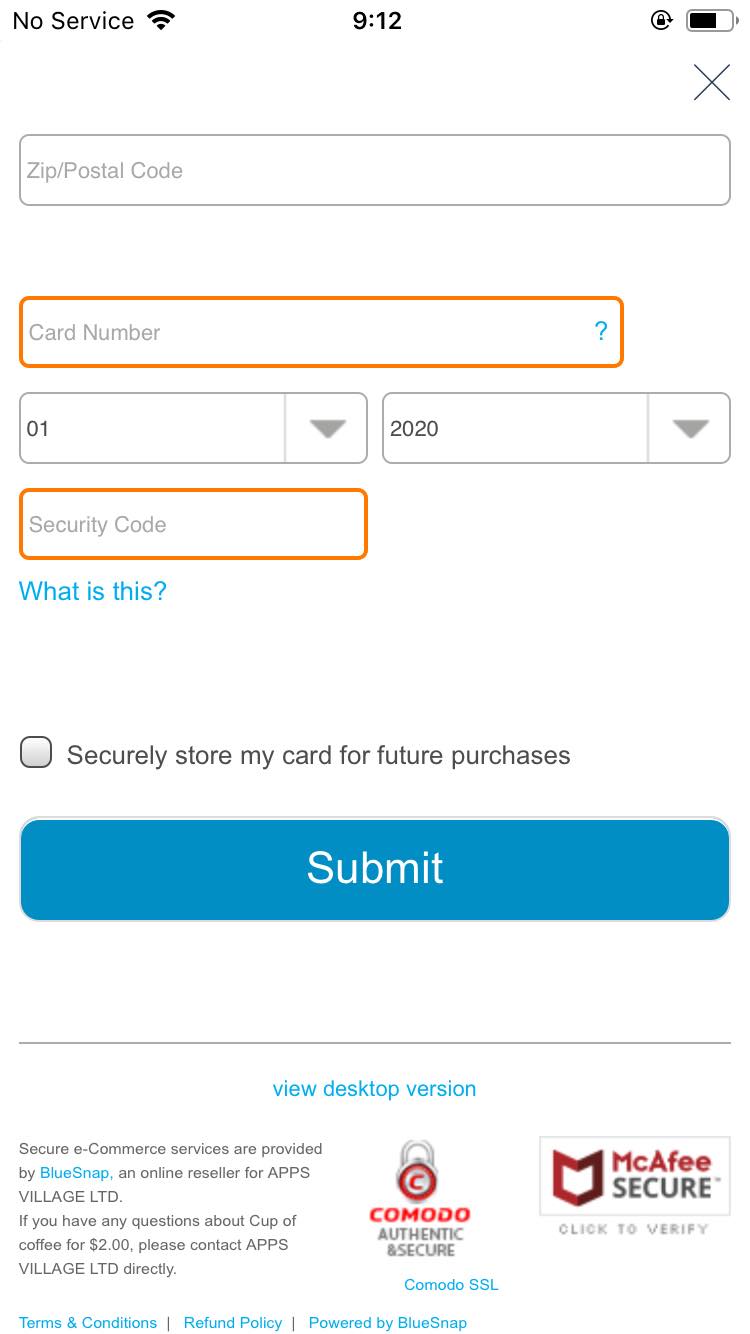Viewport: 750px width, 1334px height.
Task: Tap the Wi-Fi status icon
Action: tap(160, 20)
